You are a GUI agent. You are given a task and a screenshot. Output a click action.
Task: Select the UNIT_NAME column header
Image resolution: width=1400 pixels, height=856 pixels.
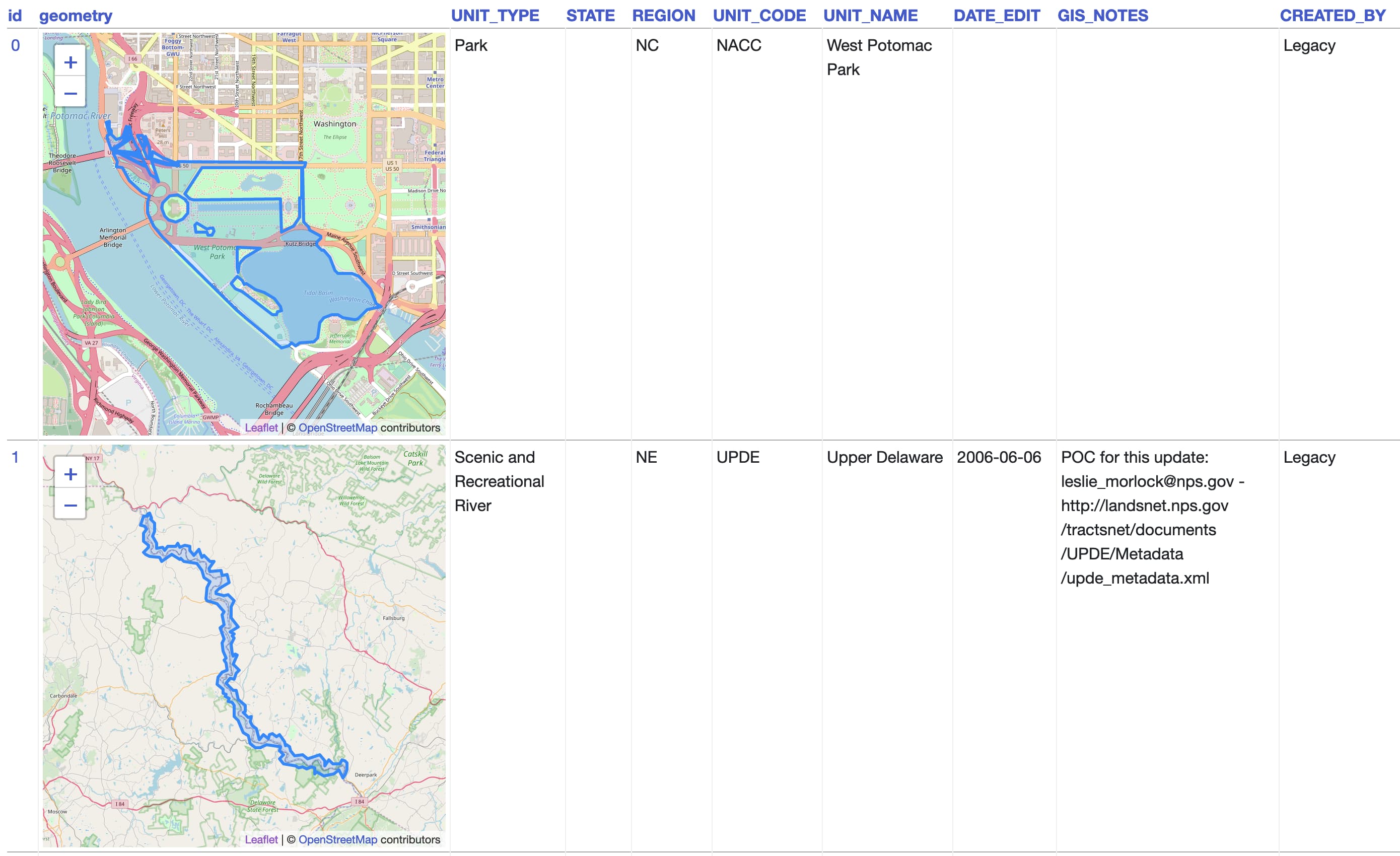coord(870,15)
